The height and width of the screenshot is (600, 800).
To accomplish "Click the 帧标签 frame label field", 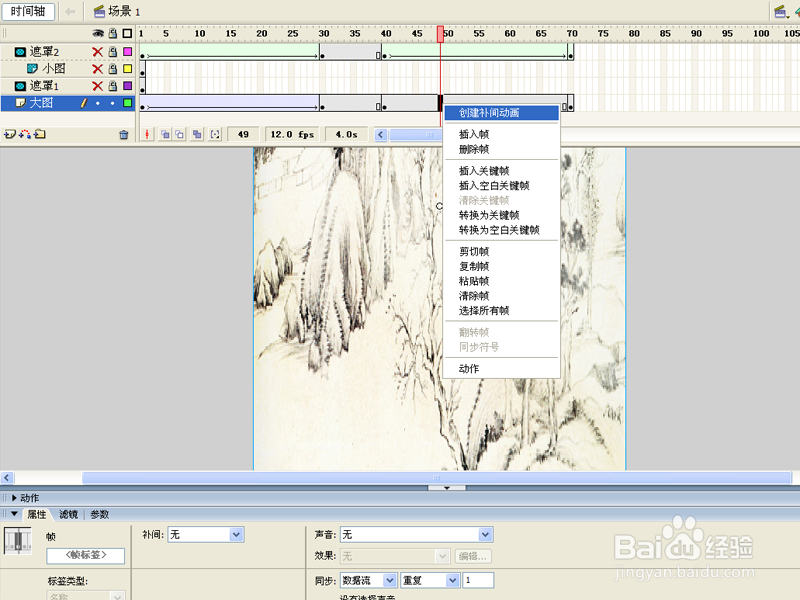I will tap(86, 555).
